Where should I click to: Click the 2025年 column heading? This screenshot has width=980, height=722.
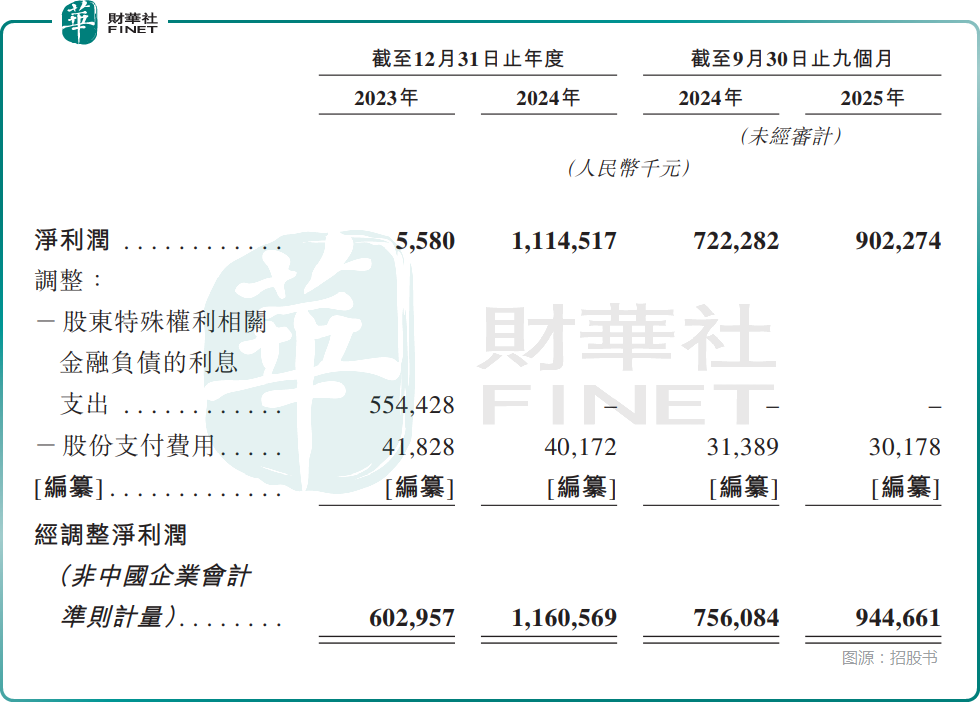872,98
